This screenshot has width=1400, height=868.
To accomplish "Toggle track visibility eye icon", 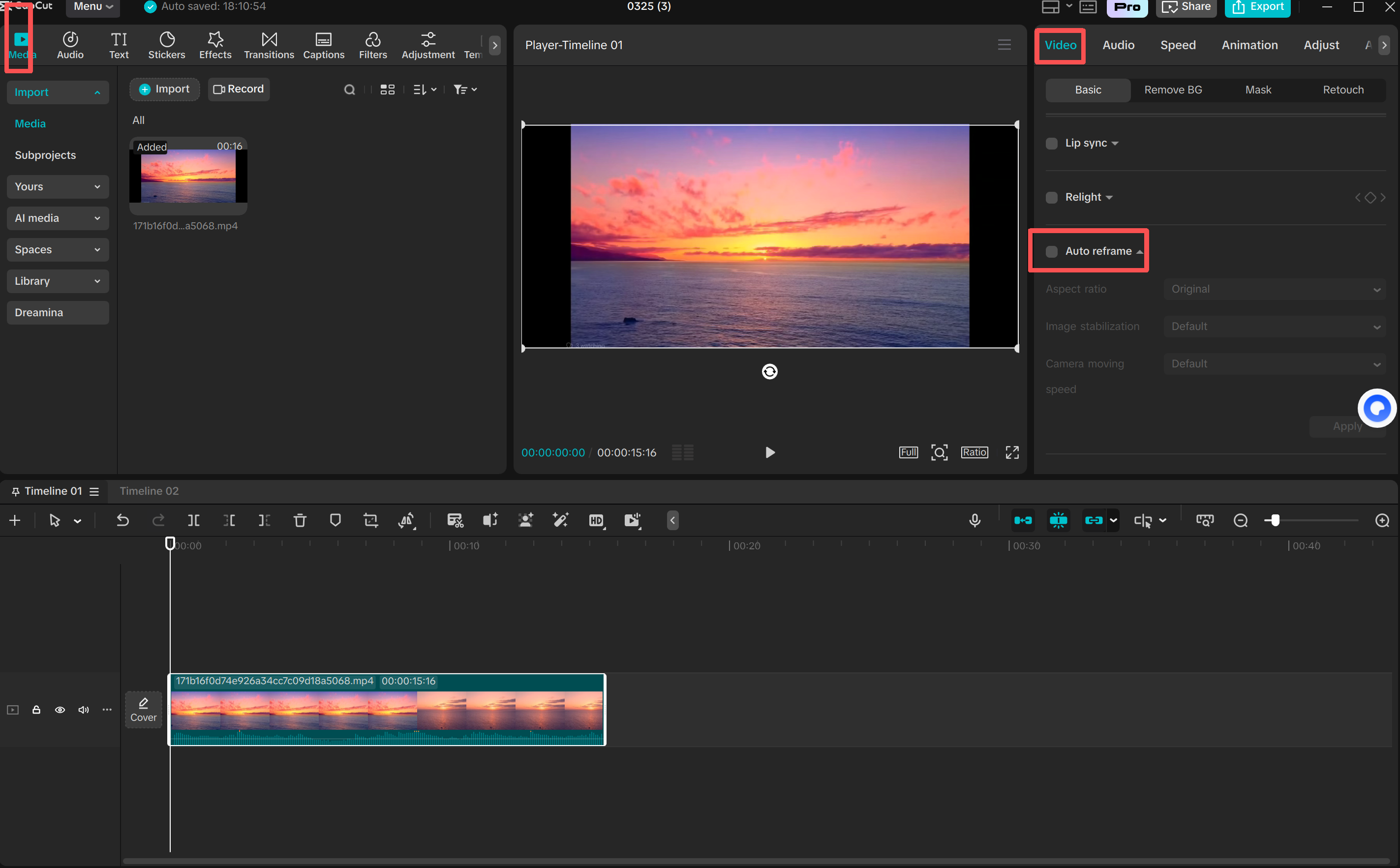I will tap(60, 710).
